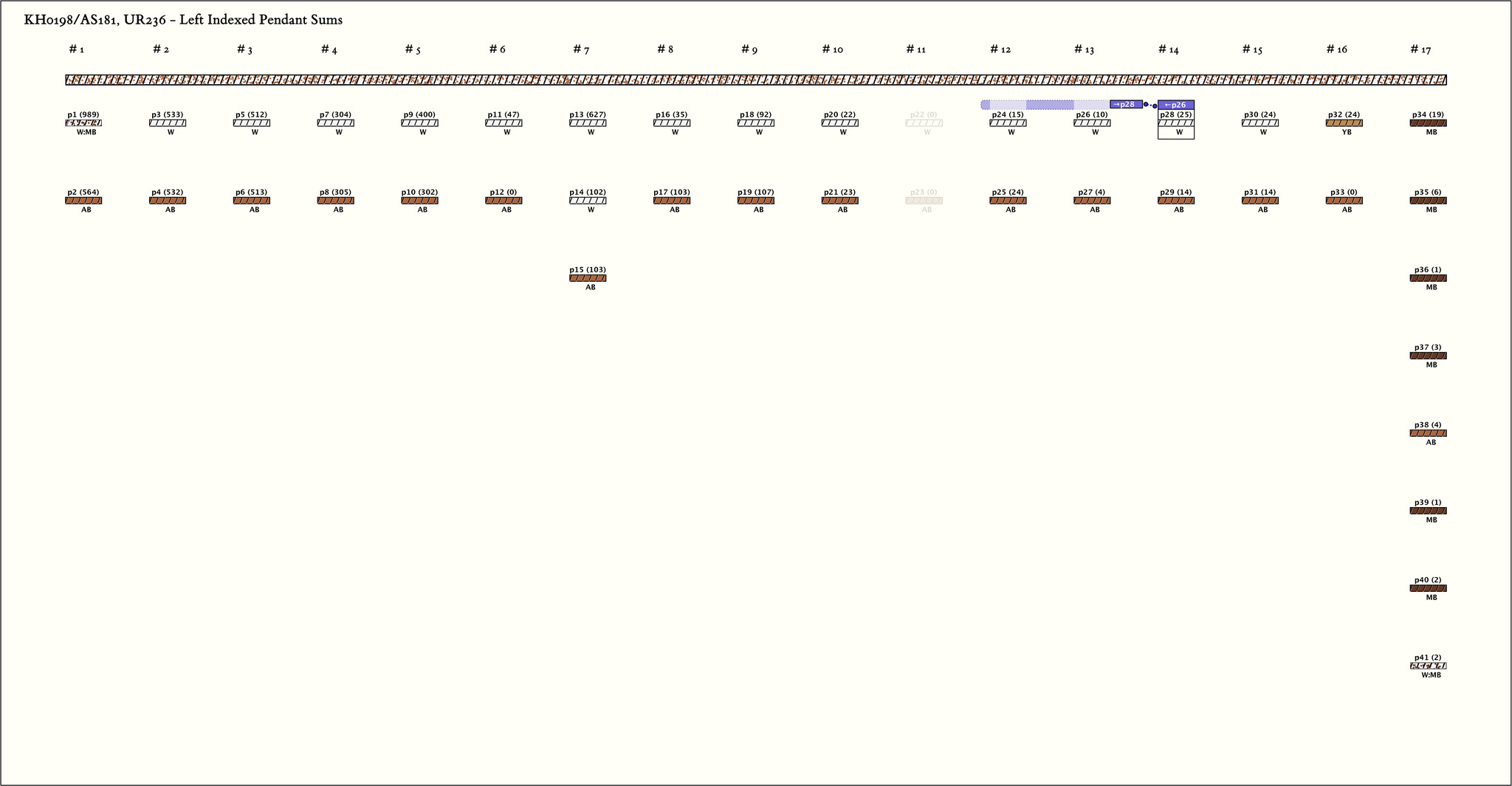Click the p38 (4) AB cord bar
Viewport: 1512px width, 786px height.
pos(1428,433)
